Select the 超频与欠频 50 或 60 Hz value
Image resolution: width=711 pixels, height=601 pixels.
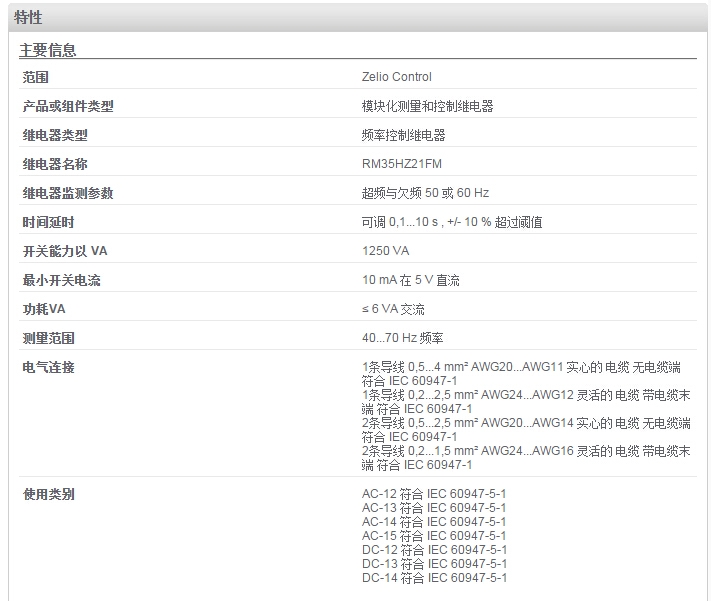(x=425, y=193)
